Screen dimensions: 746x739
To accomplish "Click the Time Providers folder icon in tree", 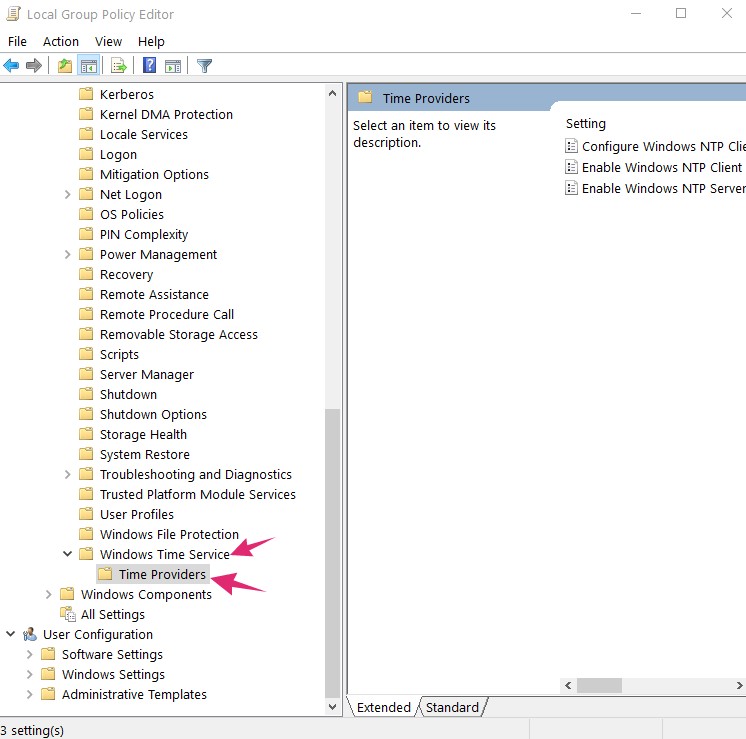I will [105, 574].
